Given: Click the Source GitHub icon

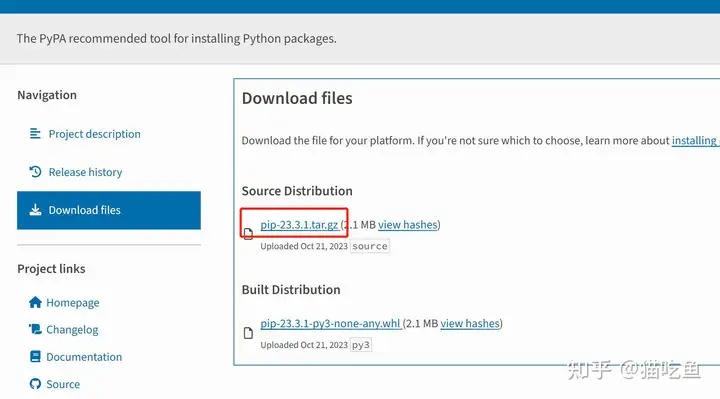Looking at the screenshot, I should 35,384.
